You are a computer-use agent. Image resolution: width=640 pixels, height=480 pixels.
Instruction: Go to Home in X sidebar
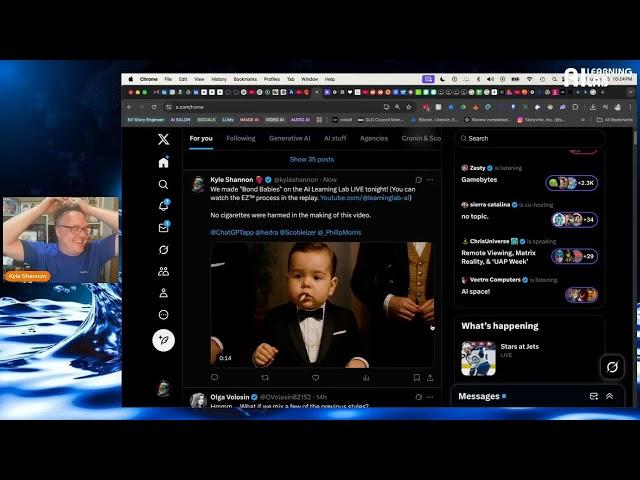[x=163, y=162]
